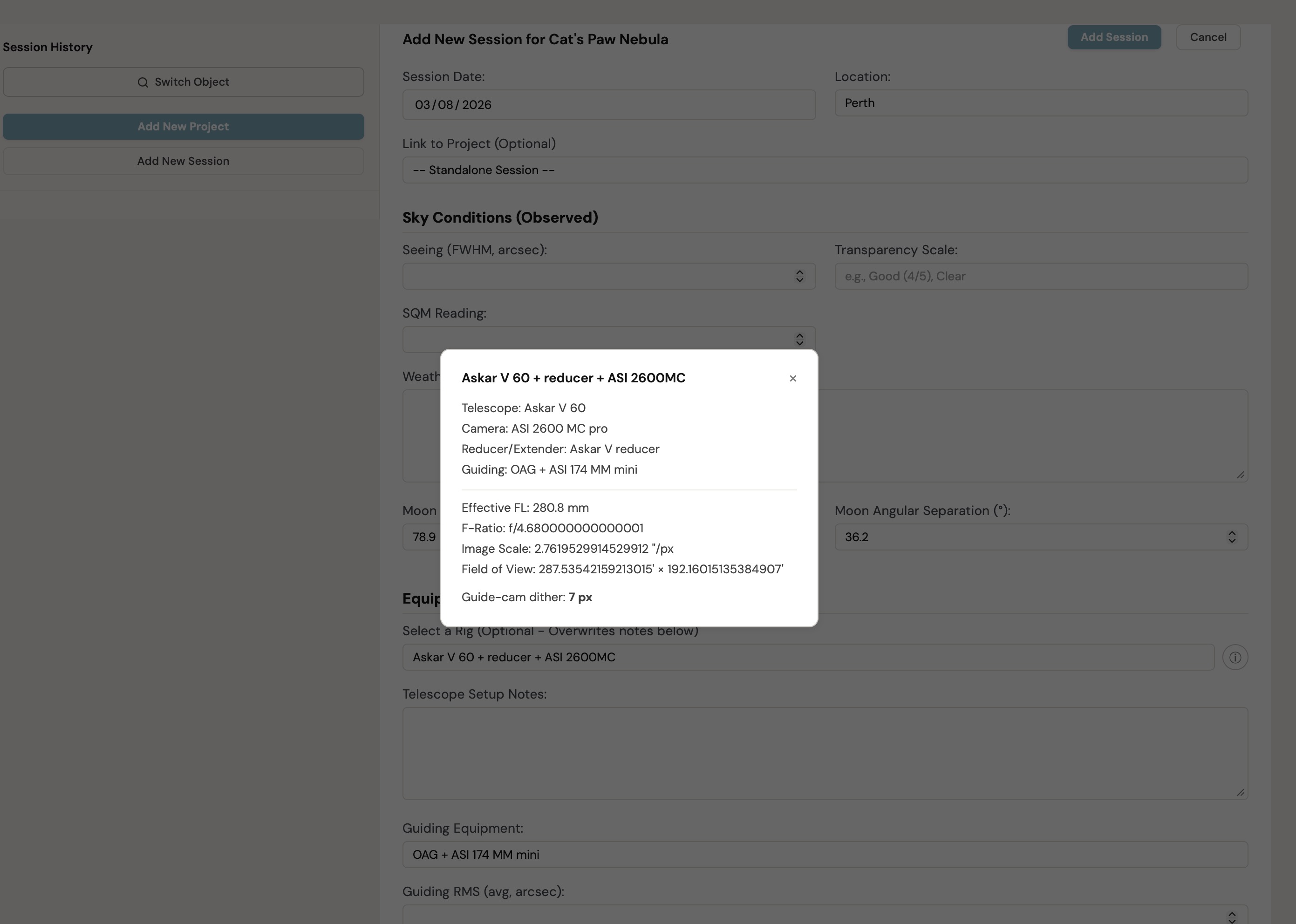Viewport: 1296px width, 924px height.
Task: Select Add New Session in sidebar
Action: pos(183,161)
